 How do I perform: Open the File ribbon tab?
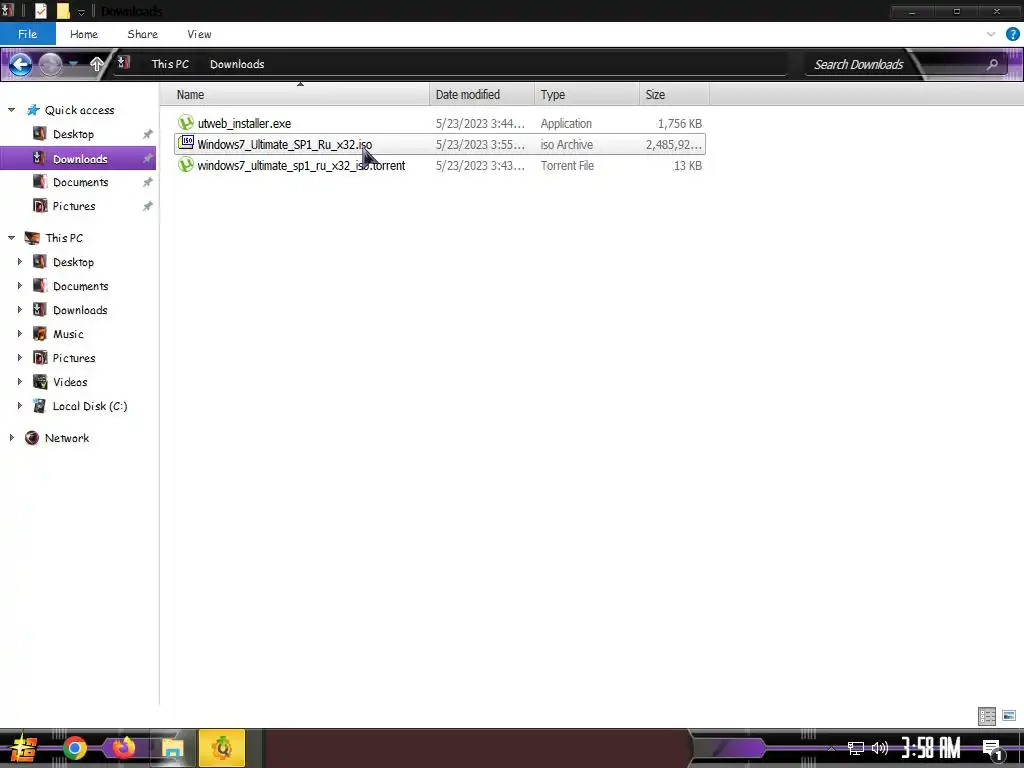point(27,34)
